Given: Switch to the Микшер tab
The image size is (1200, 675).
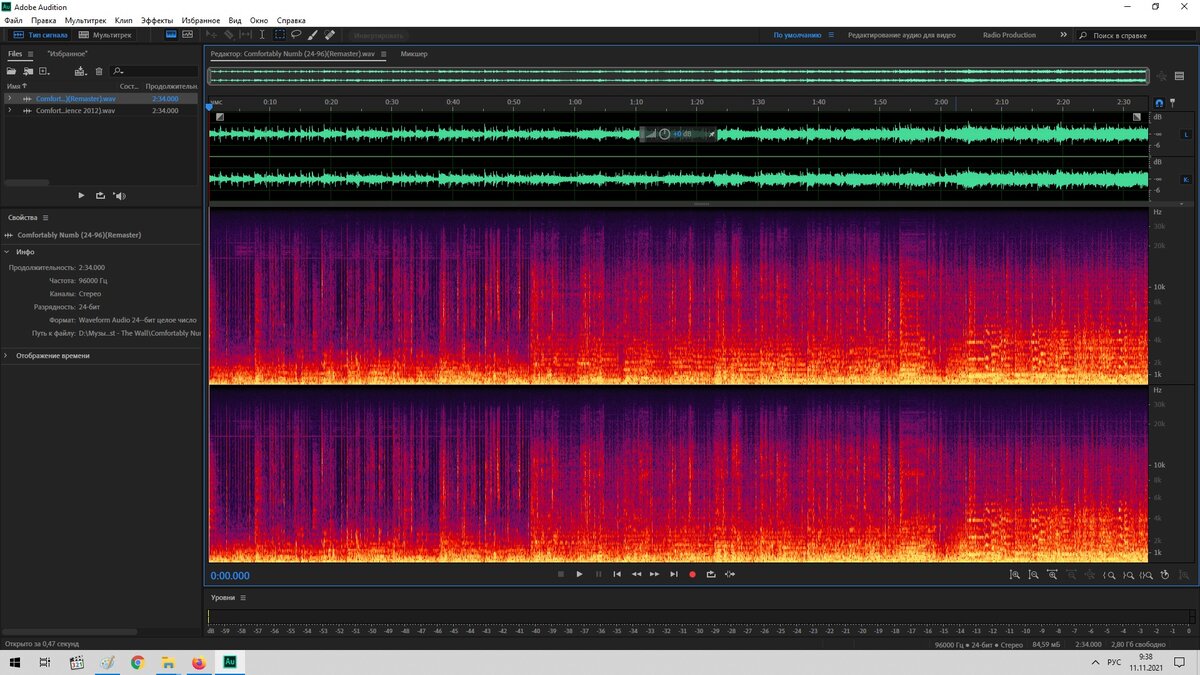Looking at the screenshot, I should click(x=415, y=54).
